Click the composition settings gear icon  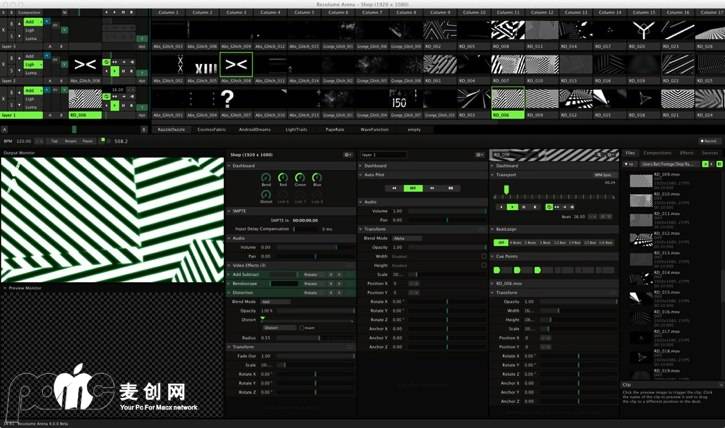347,155
